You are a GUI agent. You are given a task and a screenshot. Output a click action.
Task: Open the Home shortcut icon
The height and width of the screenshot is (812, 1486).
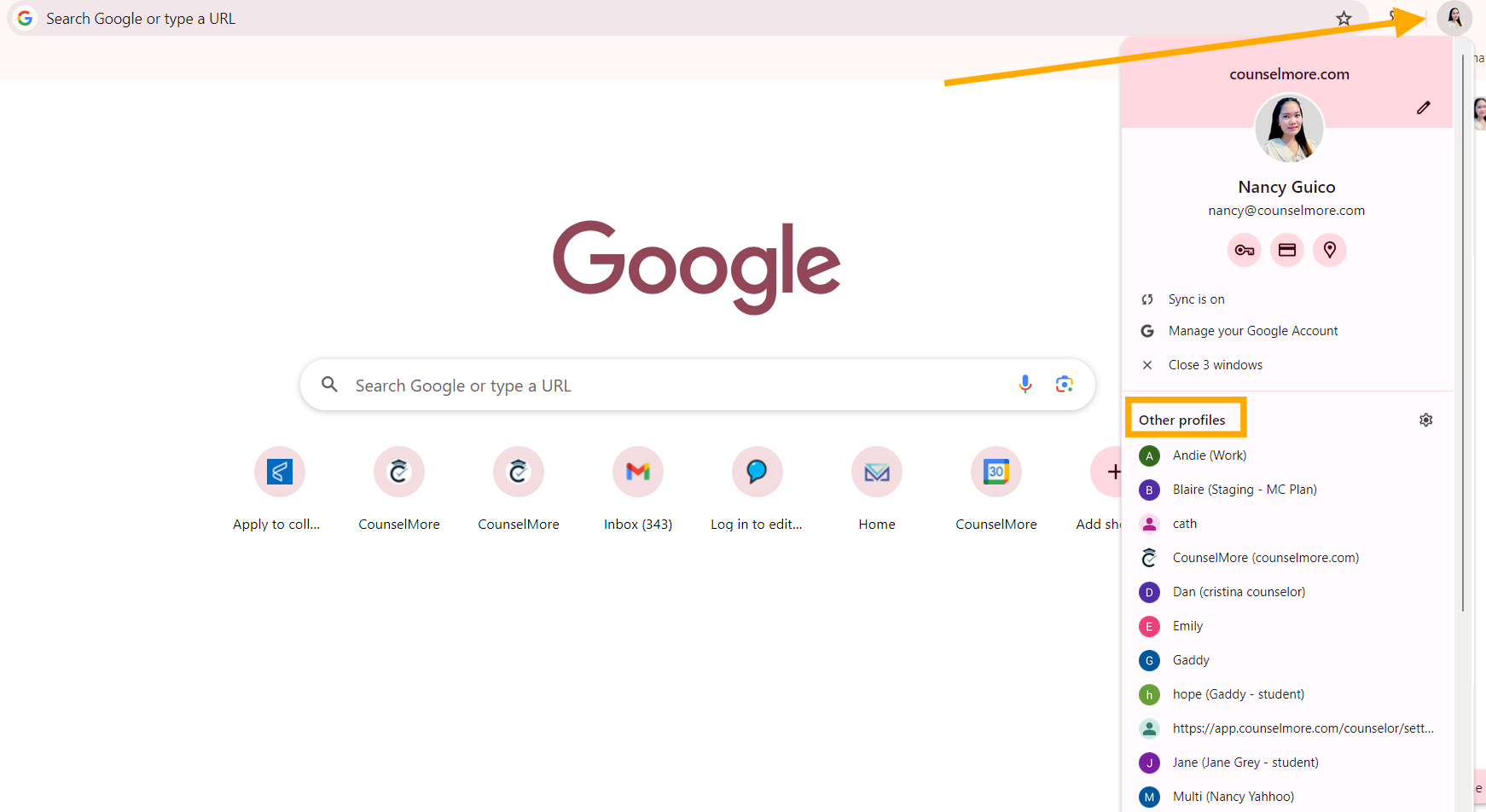pos(877,472)
